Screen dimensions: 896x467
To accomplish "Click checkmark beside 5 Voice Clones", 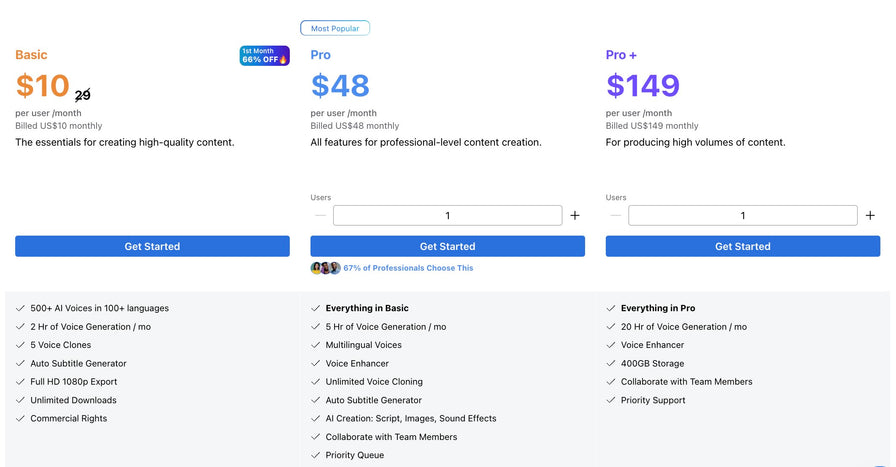I will pyautogui.click(x=21, y=345).
